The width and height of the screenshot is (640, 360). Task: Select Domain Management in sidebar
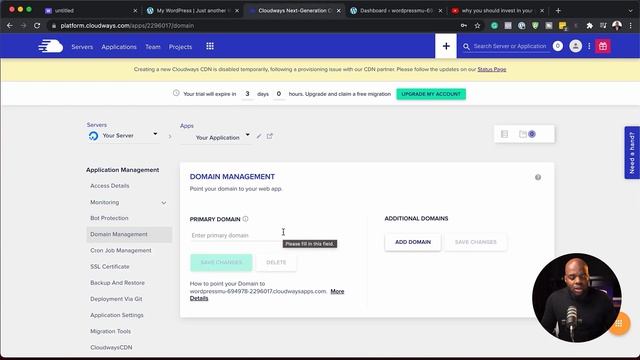(129, 234)
